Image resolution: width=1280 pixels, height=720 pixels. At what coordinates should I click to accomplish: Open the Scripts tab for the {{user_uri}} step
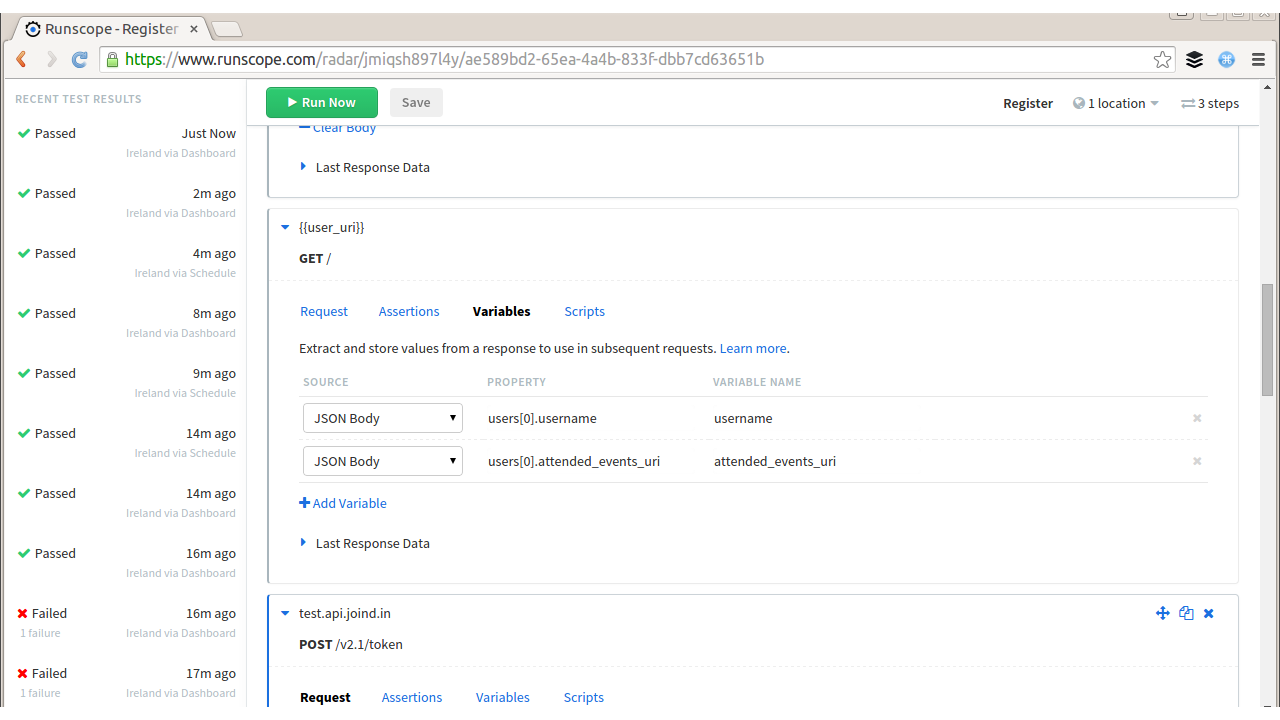(x=584, y=311)
